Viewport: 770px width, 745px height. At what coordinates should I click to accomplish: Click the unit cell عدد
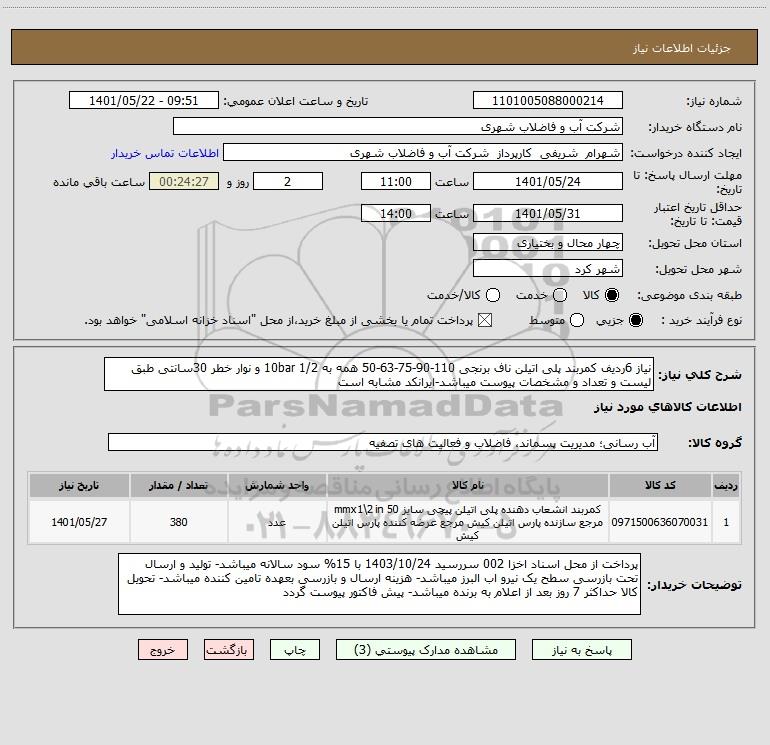click(x=277, y=522)
